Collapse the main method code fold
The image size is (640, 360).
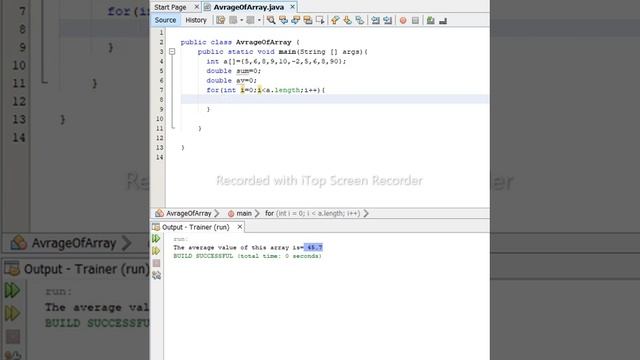point(172,52)
